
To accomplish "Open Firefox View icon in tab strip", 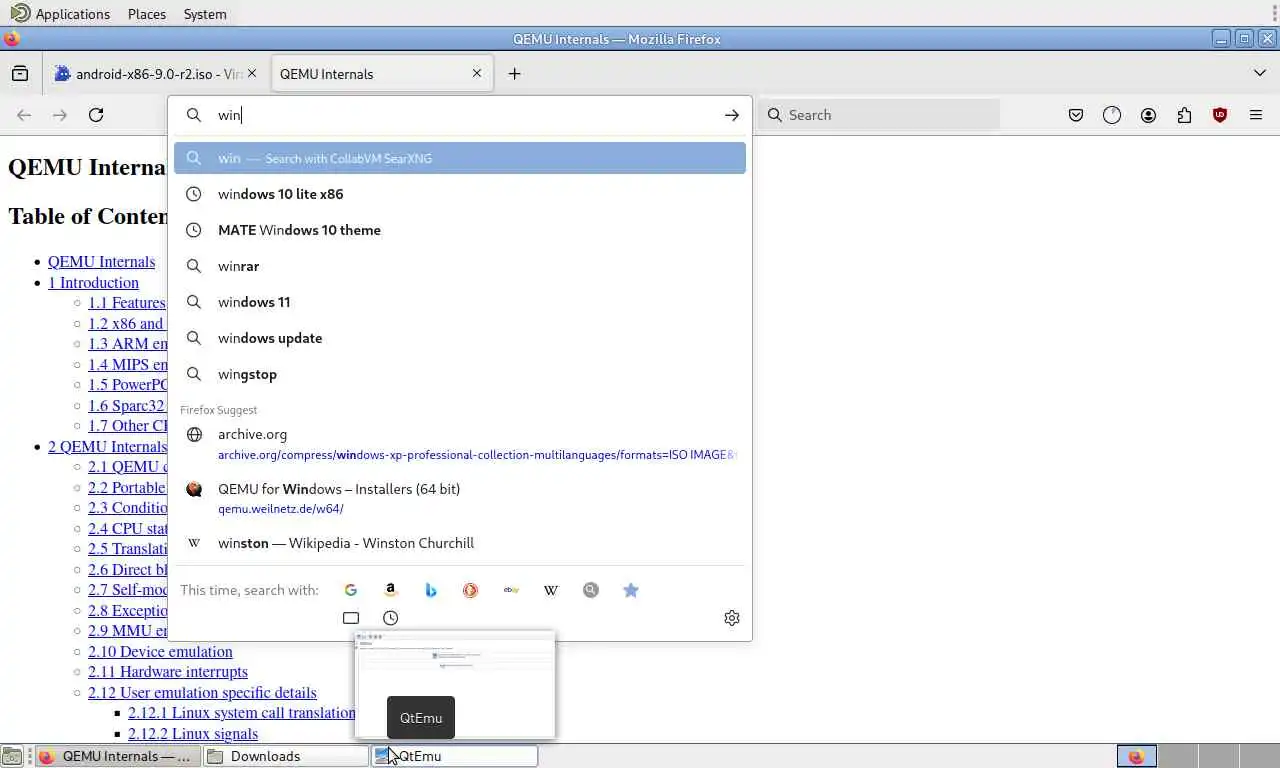I will 20,73.
